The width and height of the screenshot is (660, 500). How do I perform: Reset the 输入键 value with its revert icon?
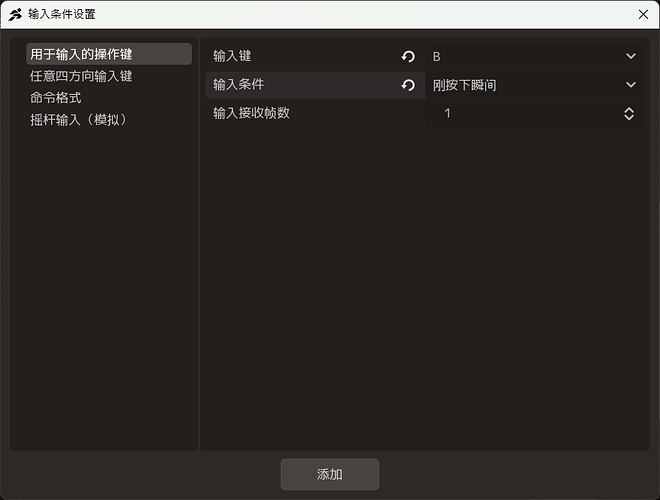[x=407, y=56]
